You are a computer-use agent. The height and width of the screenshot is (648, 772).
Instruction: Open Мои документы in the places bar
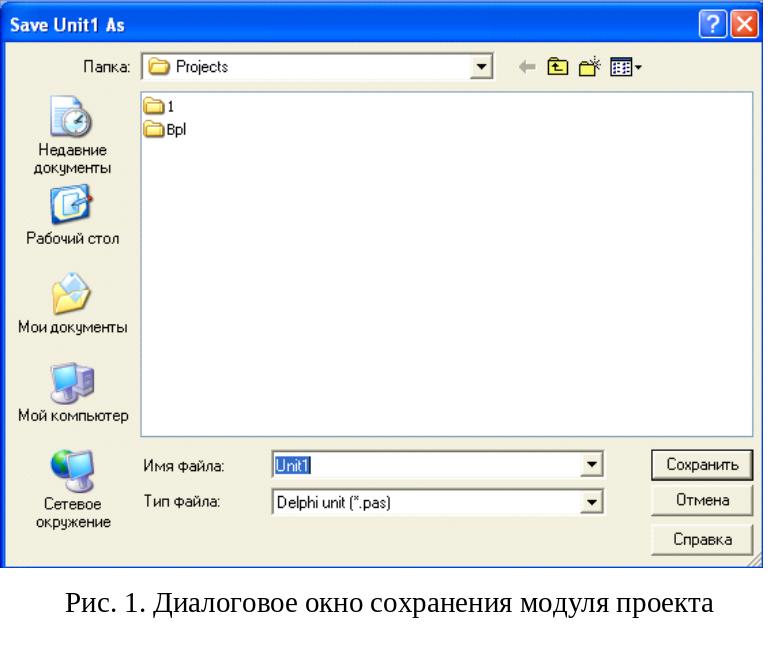[72, 303]
